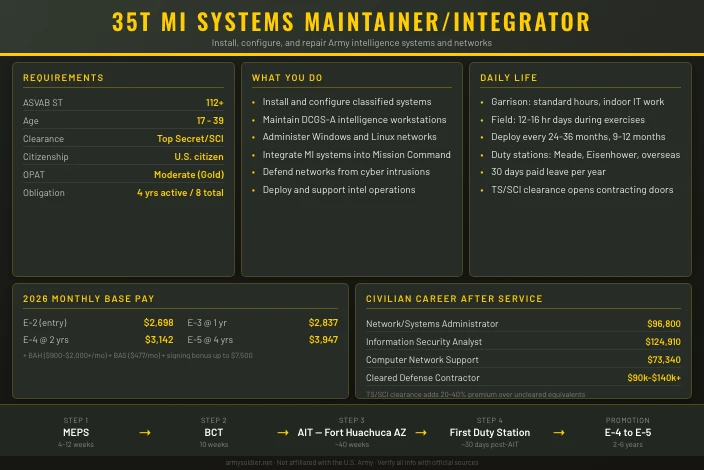
Task: Click the $124,910 salary figure
Action: (663, 342)
